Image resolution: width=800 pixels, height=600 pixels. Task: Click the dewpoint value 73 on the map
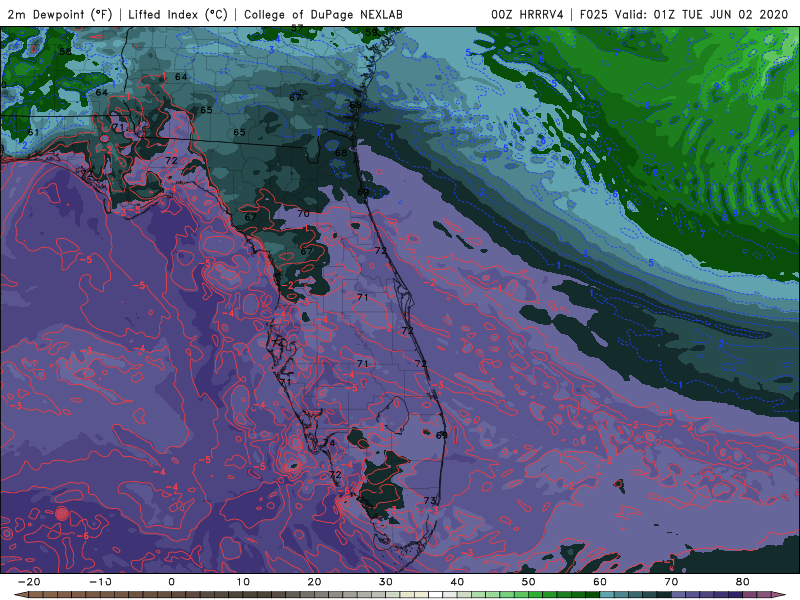430,501
